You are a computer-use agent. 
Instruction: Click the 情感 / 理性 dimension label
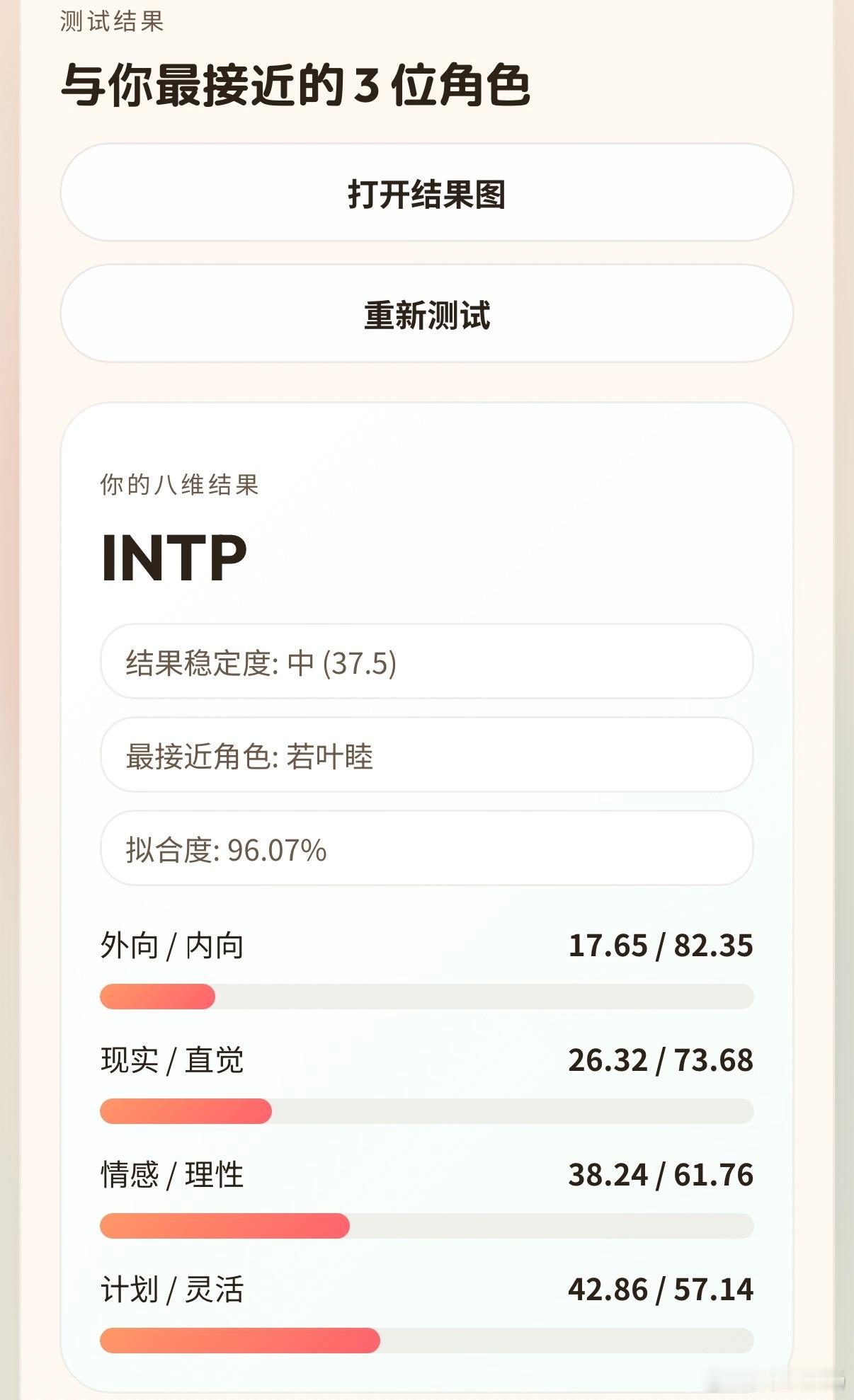(x=172, y=1176)
